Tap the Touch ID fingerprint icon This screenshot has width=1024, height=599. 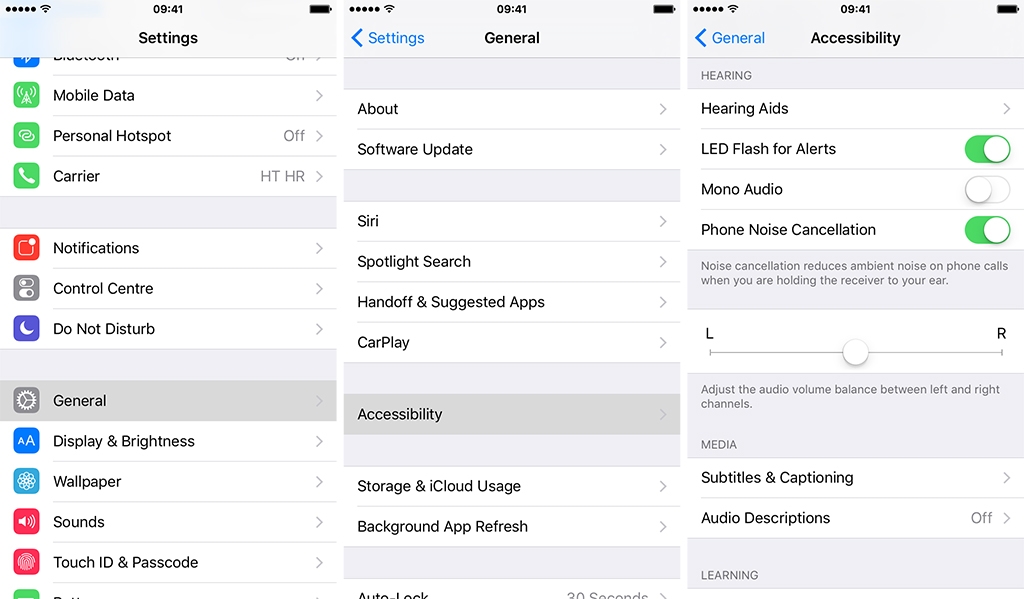pyautogui.click(x=26, y=562)
